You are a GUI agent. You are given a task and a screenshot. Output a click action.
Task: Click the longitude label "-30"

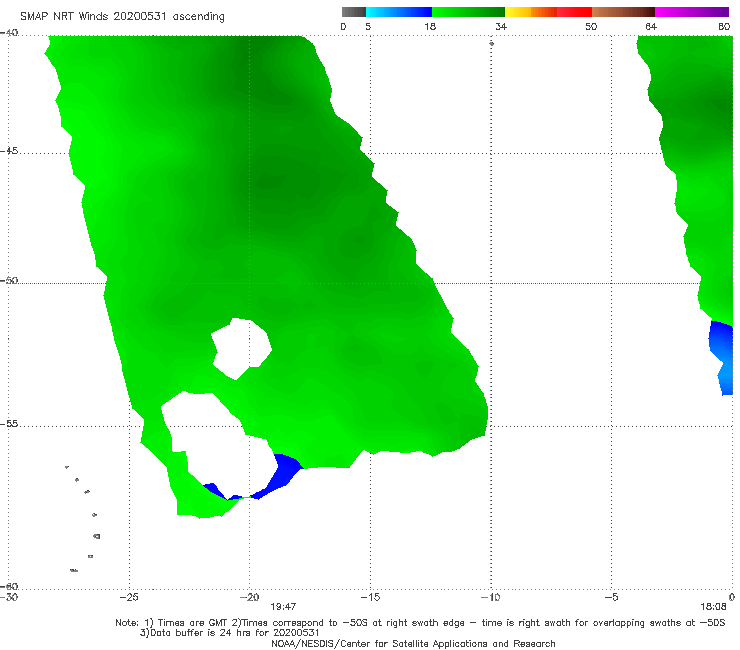click(9, 597)
